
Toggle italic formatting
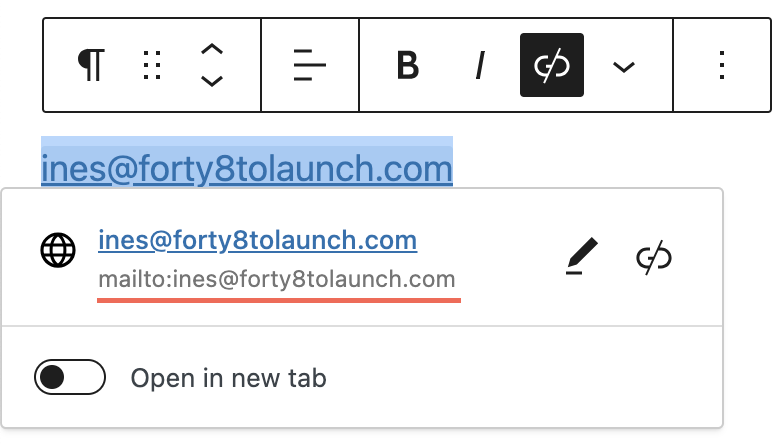click(480, 66)
